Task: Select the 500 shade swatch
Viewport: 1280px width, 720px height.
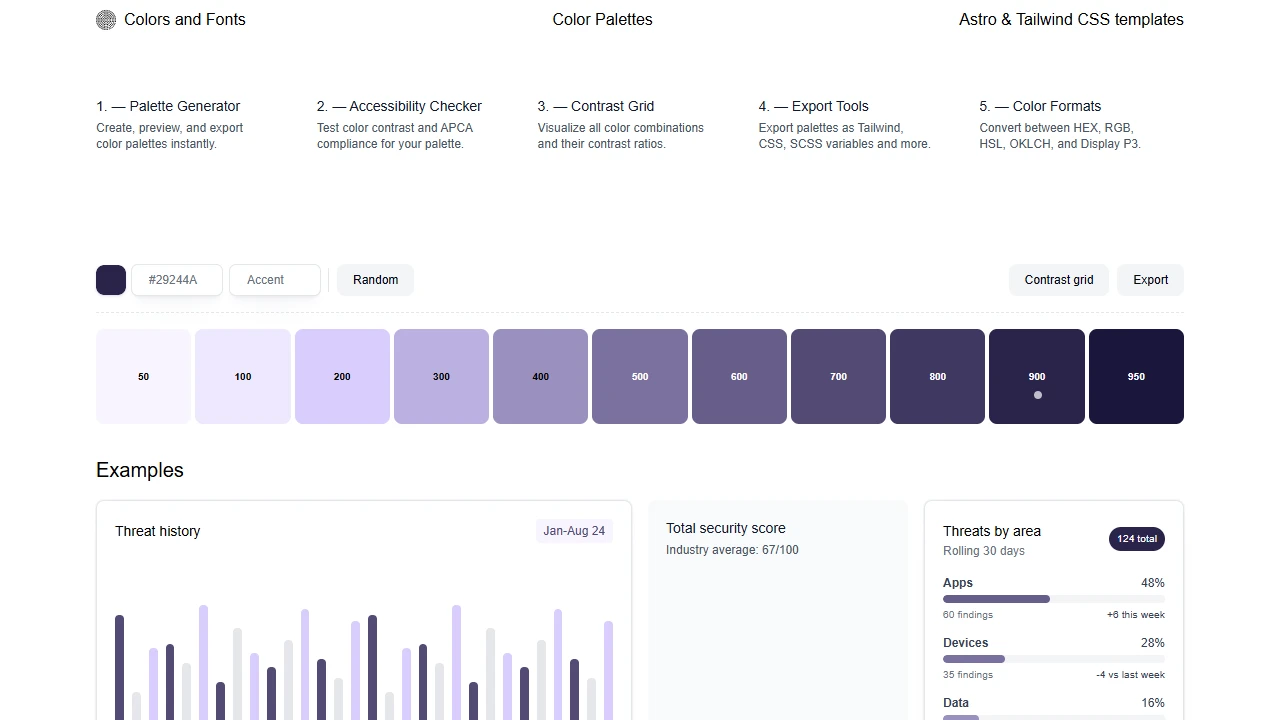Action: [x=639, y=376]
